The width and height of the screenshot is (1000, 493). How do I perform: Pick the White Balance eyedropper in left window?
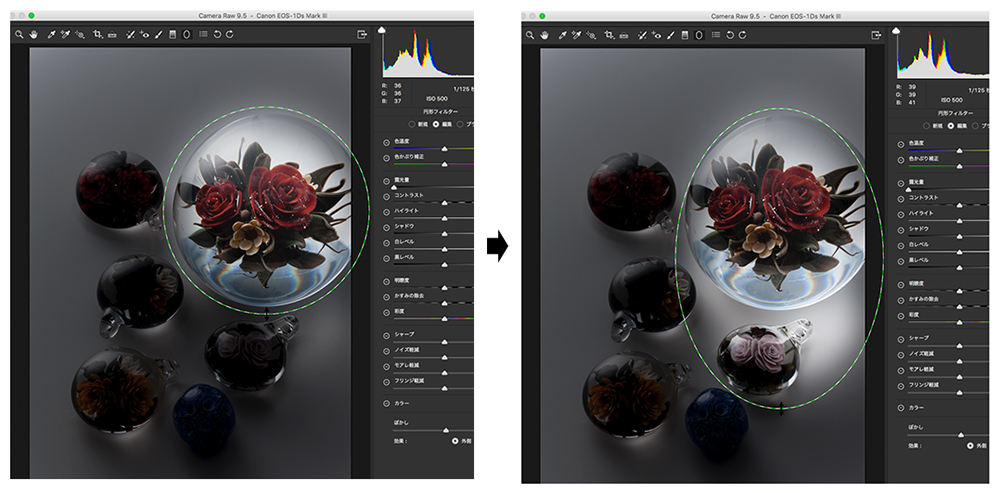[52, 34]
